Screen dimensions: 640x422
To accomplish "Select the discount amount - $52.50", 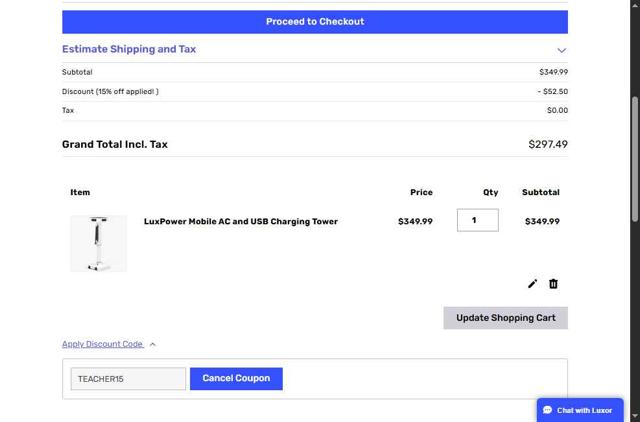I will click(x=553, y=91).
